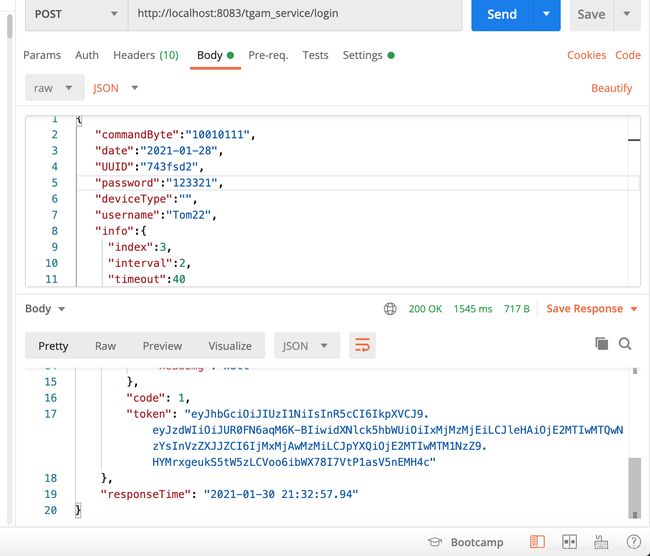
Task: Select the Pretty response view
Action: (x=53, y=346)
